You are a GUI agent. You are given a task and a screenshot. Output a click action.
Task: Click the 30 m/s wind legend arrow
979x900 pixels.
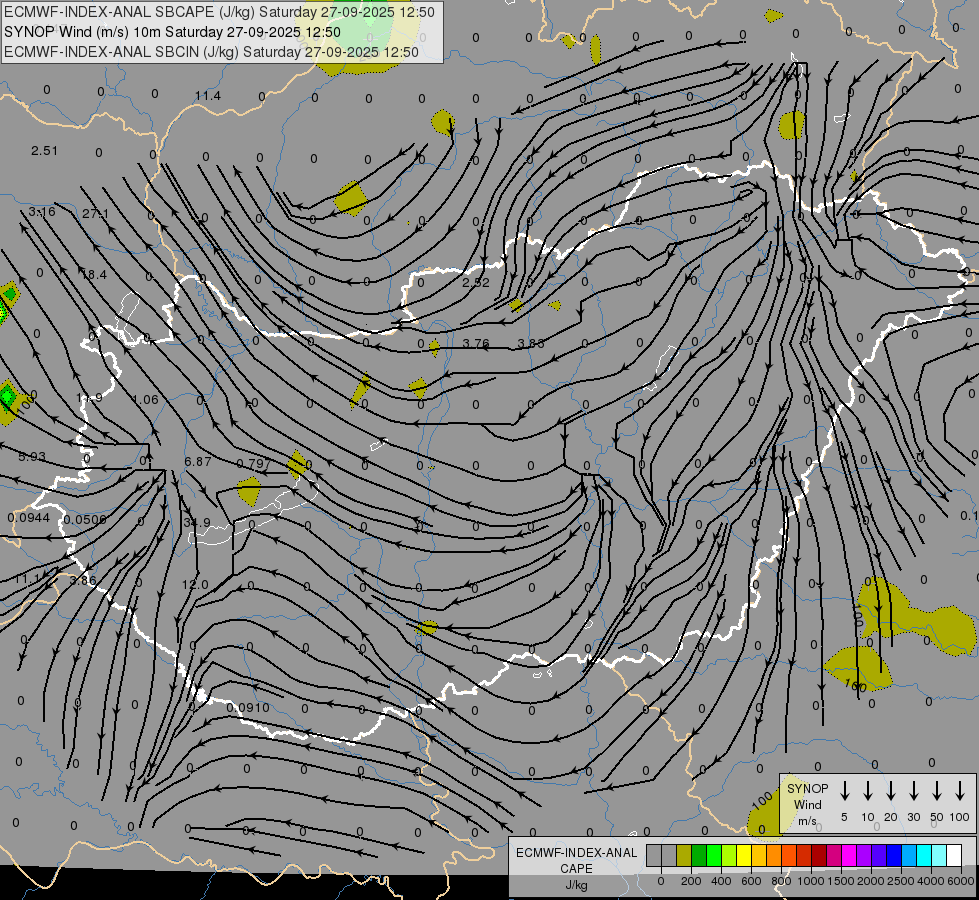[x=913, y=791]
